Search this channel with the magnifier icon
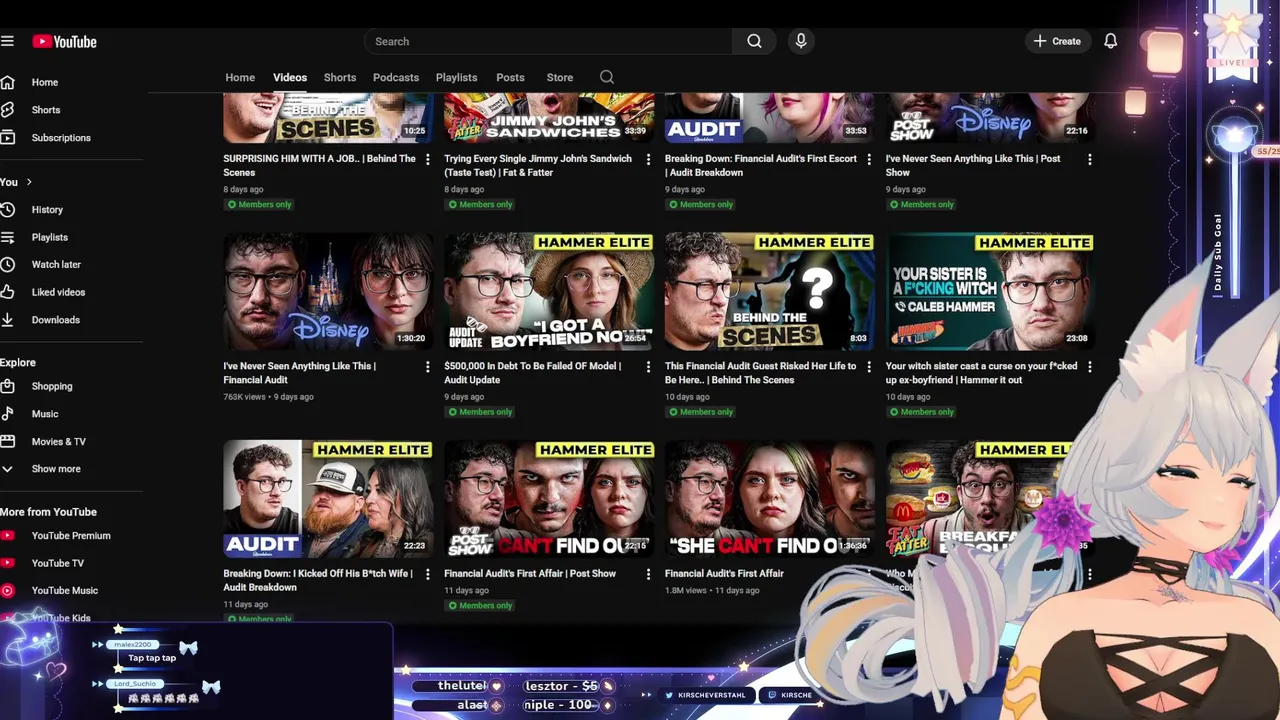The width and height of the screenshot is (1280, 720). 607,77
